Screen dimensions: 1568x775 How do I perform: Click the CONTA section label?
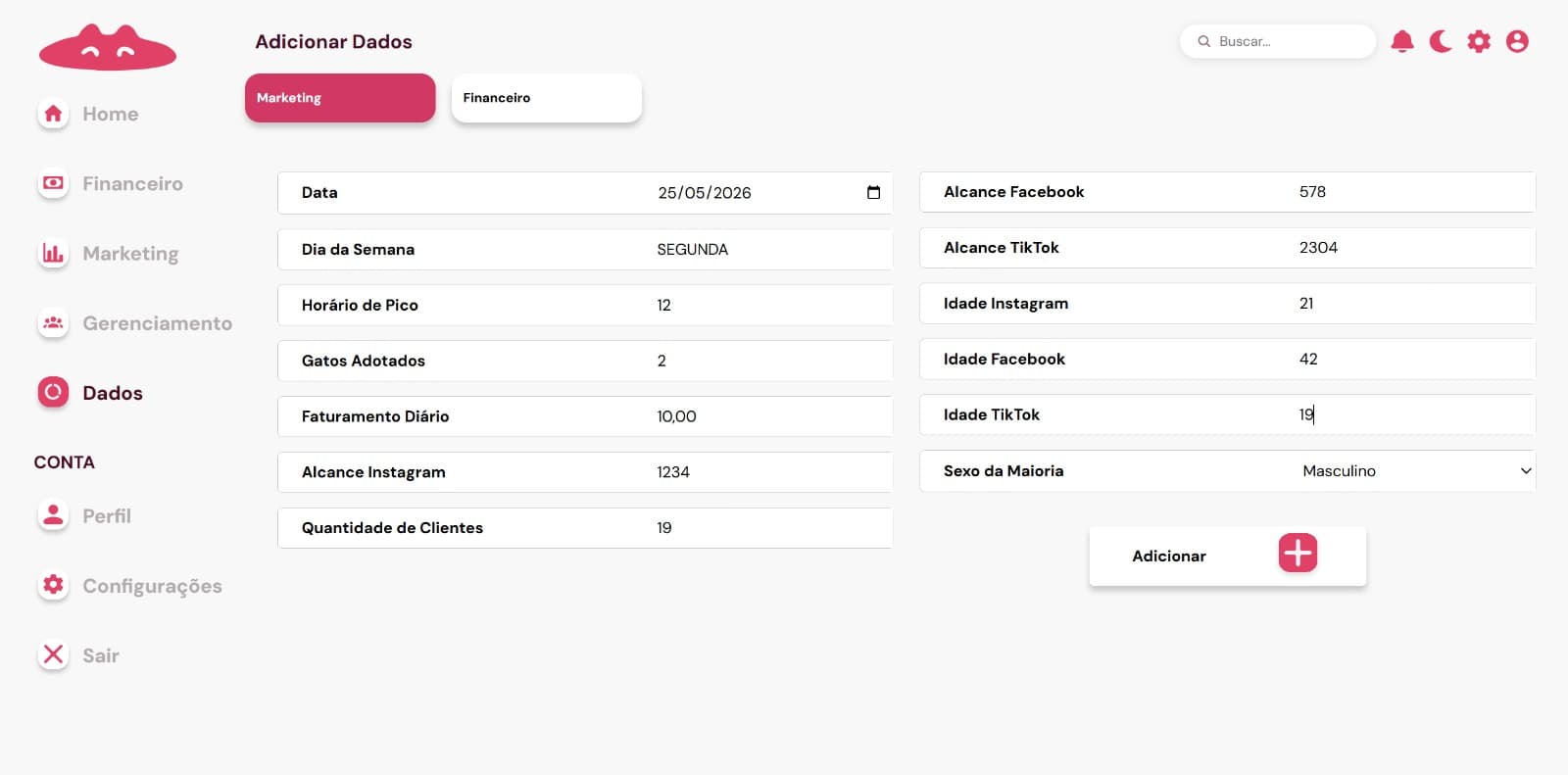pyautogui.click(x=65, y=461)
